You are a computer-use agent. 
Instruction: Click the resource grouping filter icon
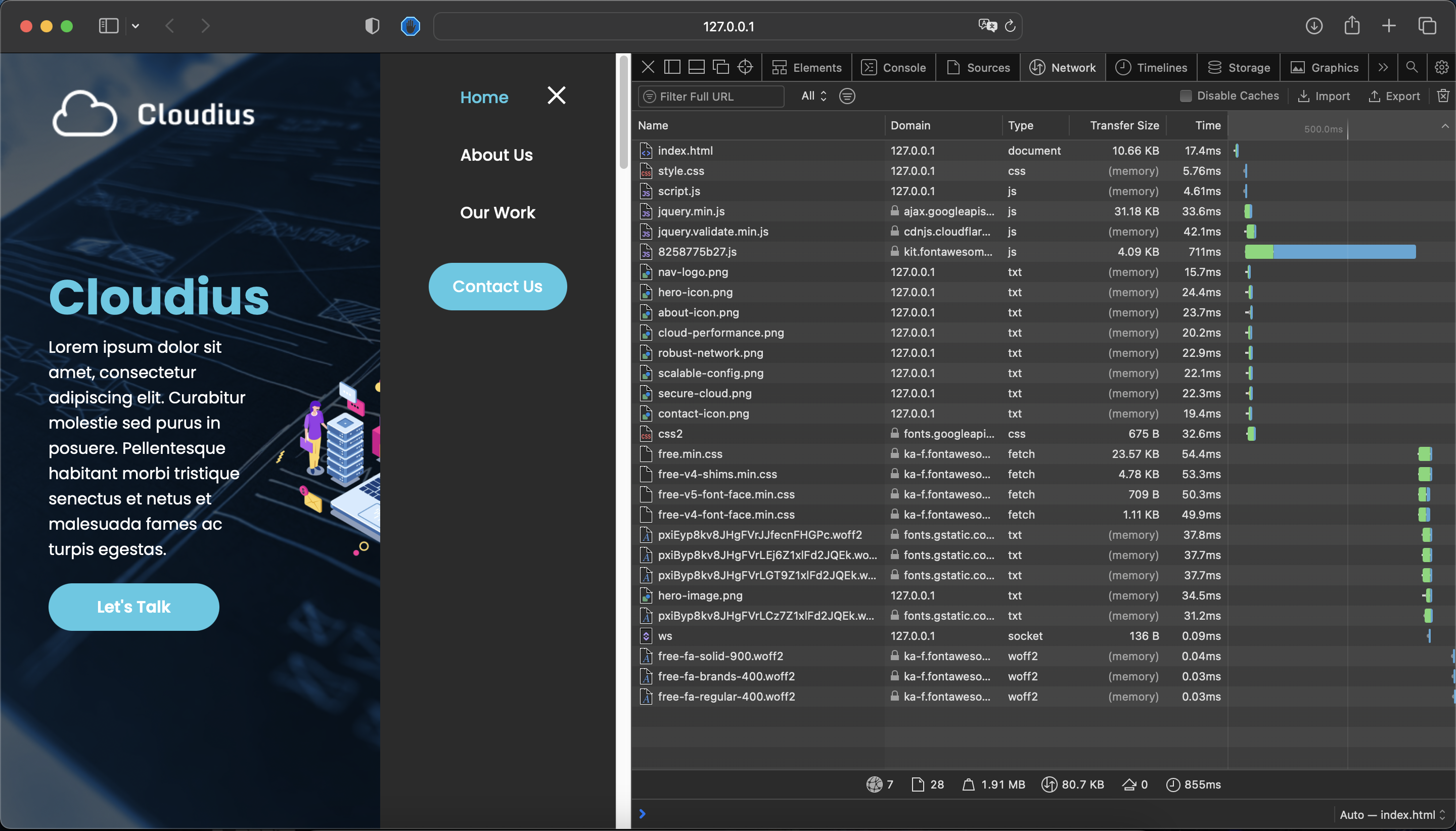(x=847, y=96)
